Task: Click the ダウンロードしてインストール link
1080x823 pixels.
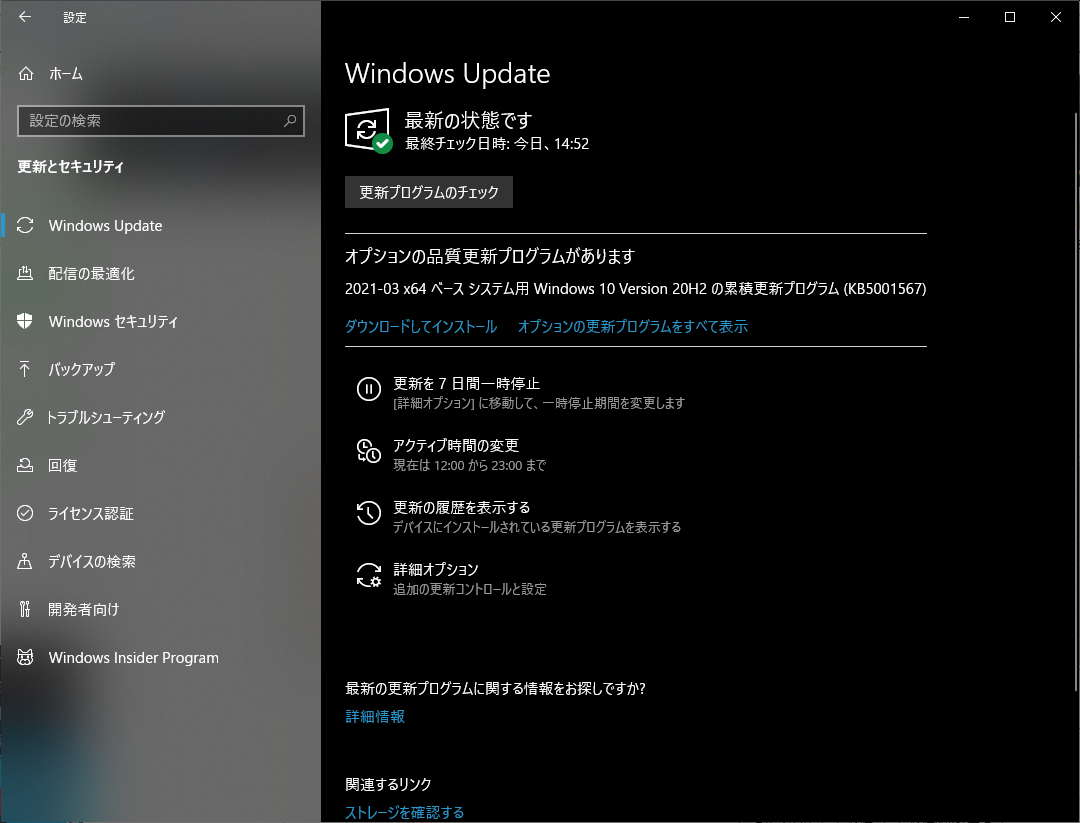Action: tap(418, 326)
